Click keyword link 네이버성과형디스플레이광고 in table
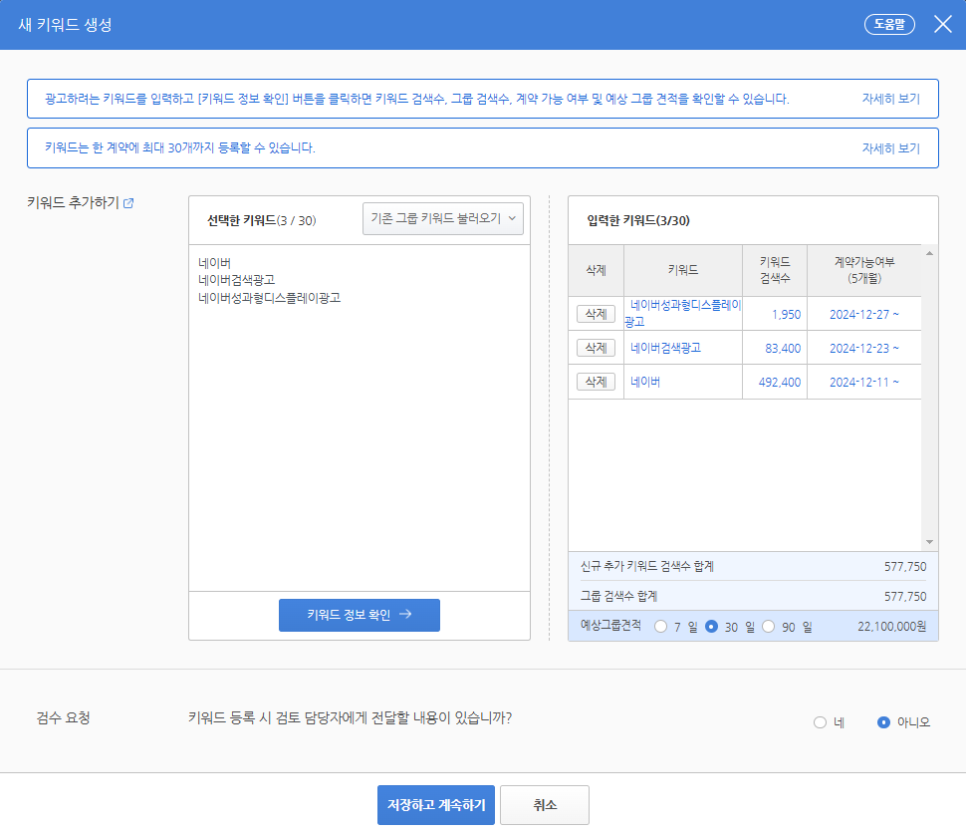This screenshot has height=835, width=966. [683, 313]
